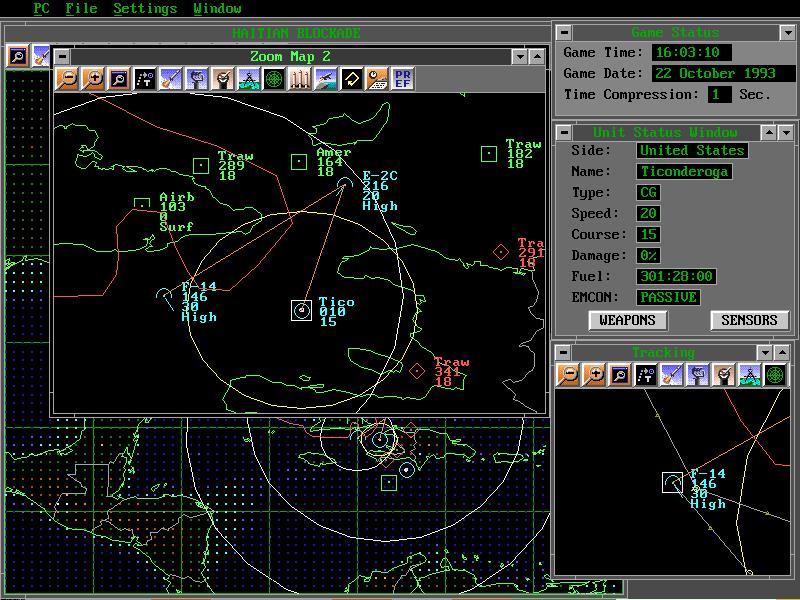800x600 pixels.
Task: Click Tracking window down arrow button
Action: [765, 353]
